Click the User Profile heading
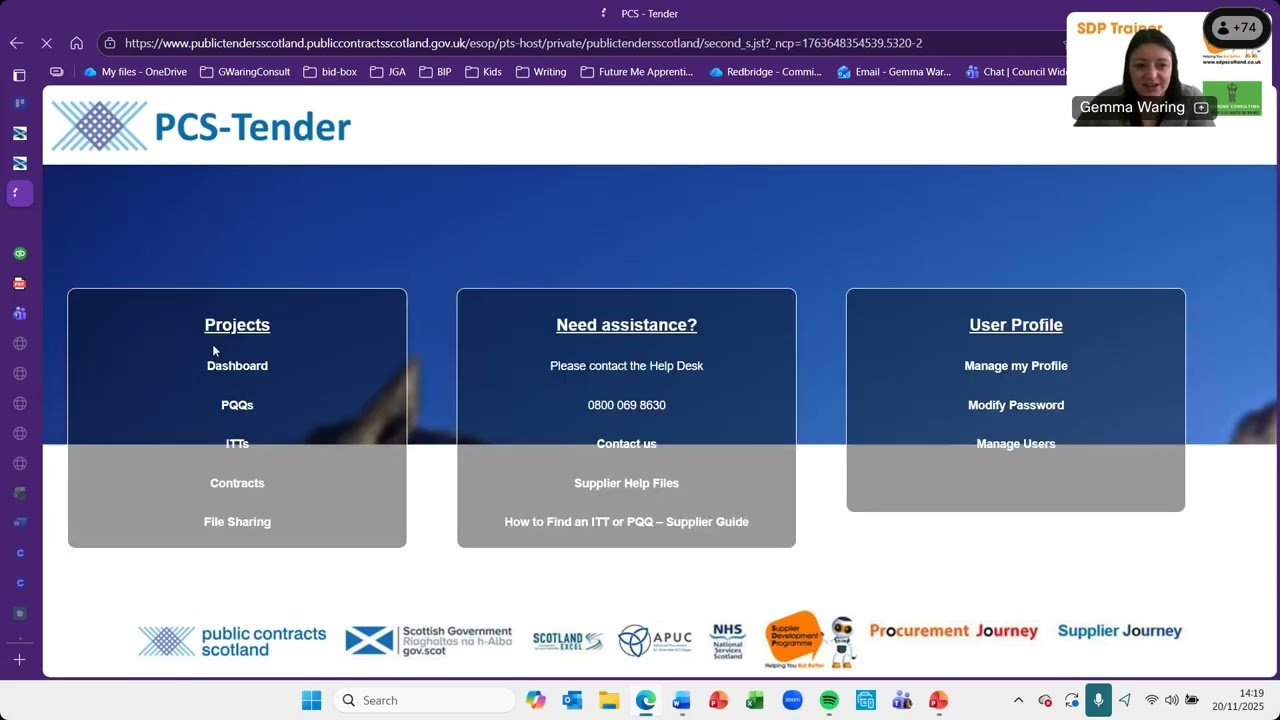1280x720 pixels. (x=1016, y=325)
